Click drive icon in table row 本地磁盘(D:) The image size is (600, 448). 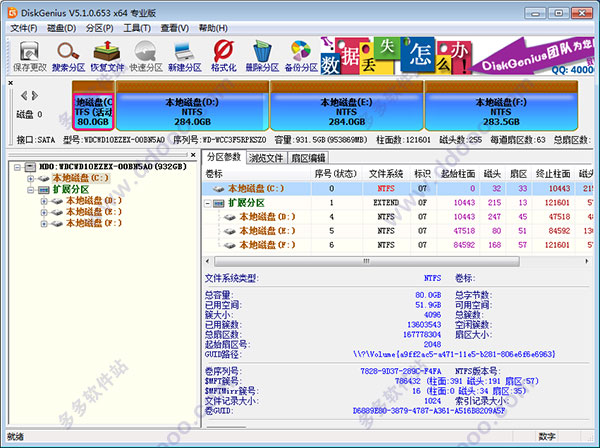click(x=230, y=217)
